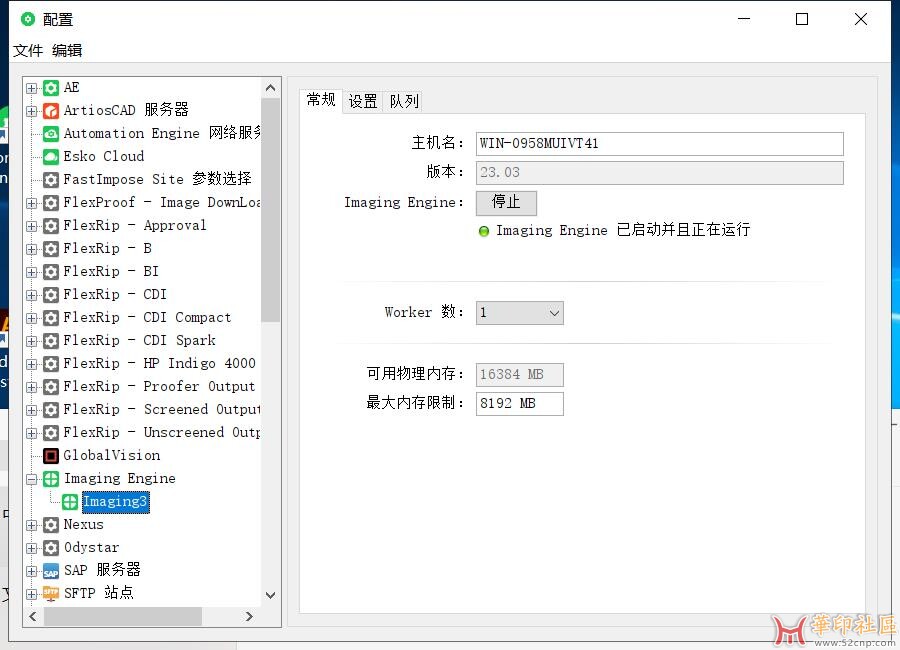Click the SAP 服务器 icon
The image size is (900, 650).
51,571
